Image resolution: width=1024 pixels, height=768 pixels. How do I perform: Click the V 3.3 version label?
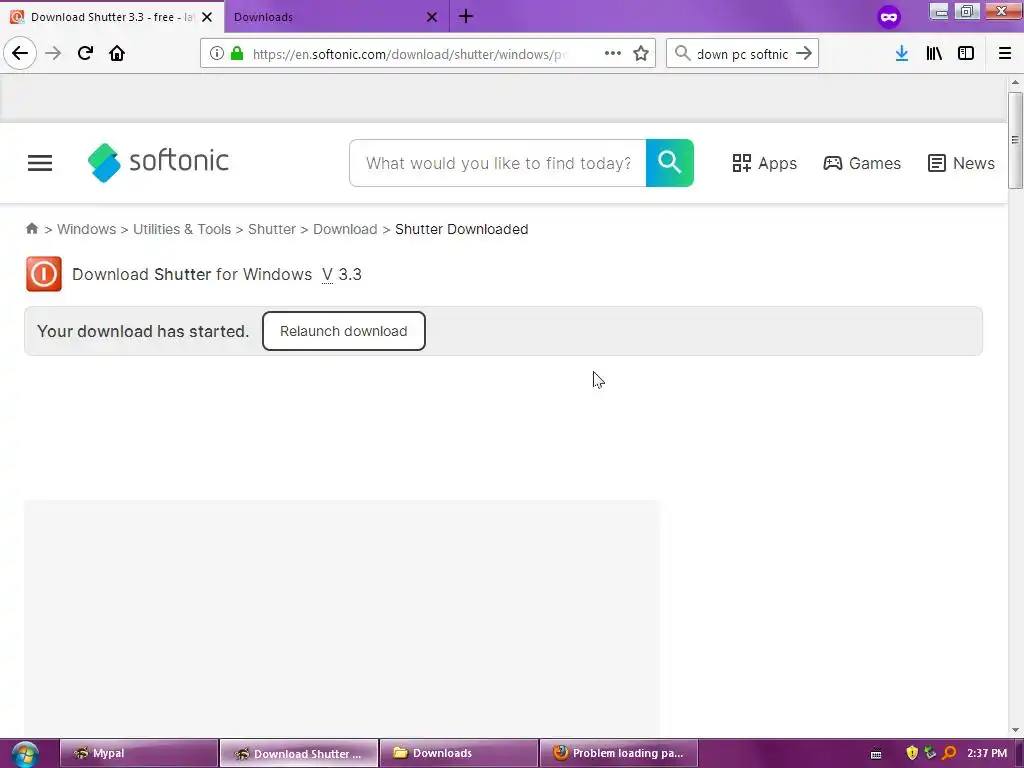tap(342, 274)
